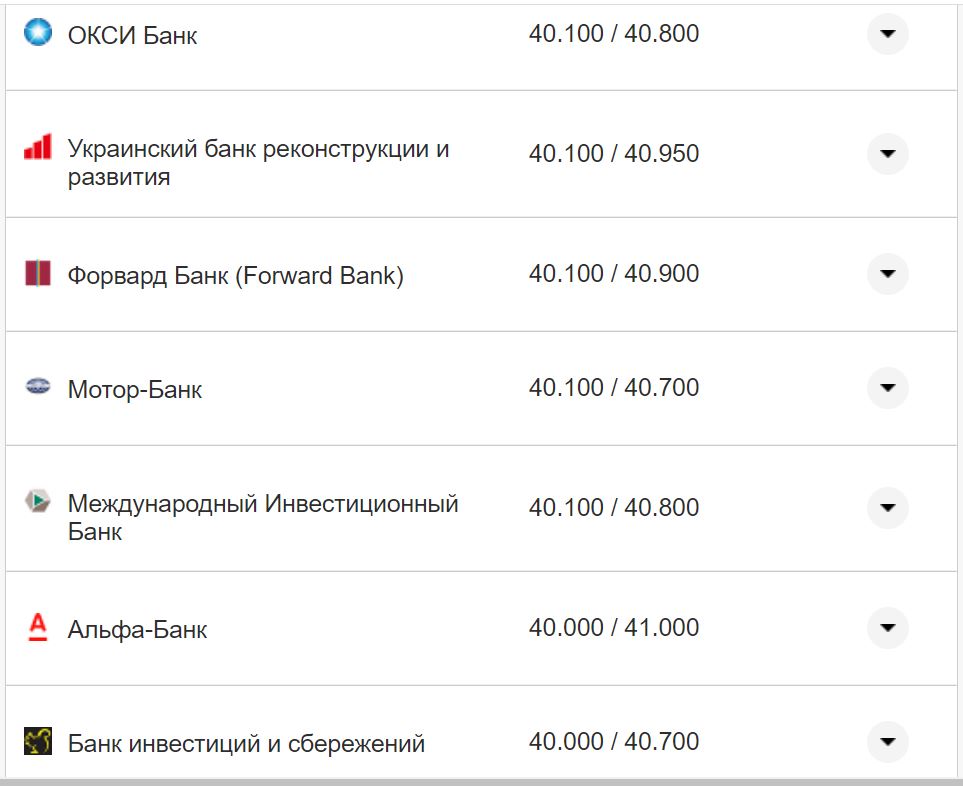
Task: Click the red Альфа-Банк letter icon
Action: click(39, 628)
